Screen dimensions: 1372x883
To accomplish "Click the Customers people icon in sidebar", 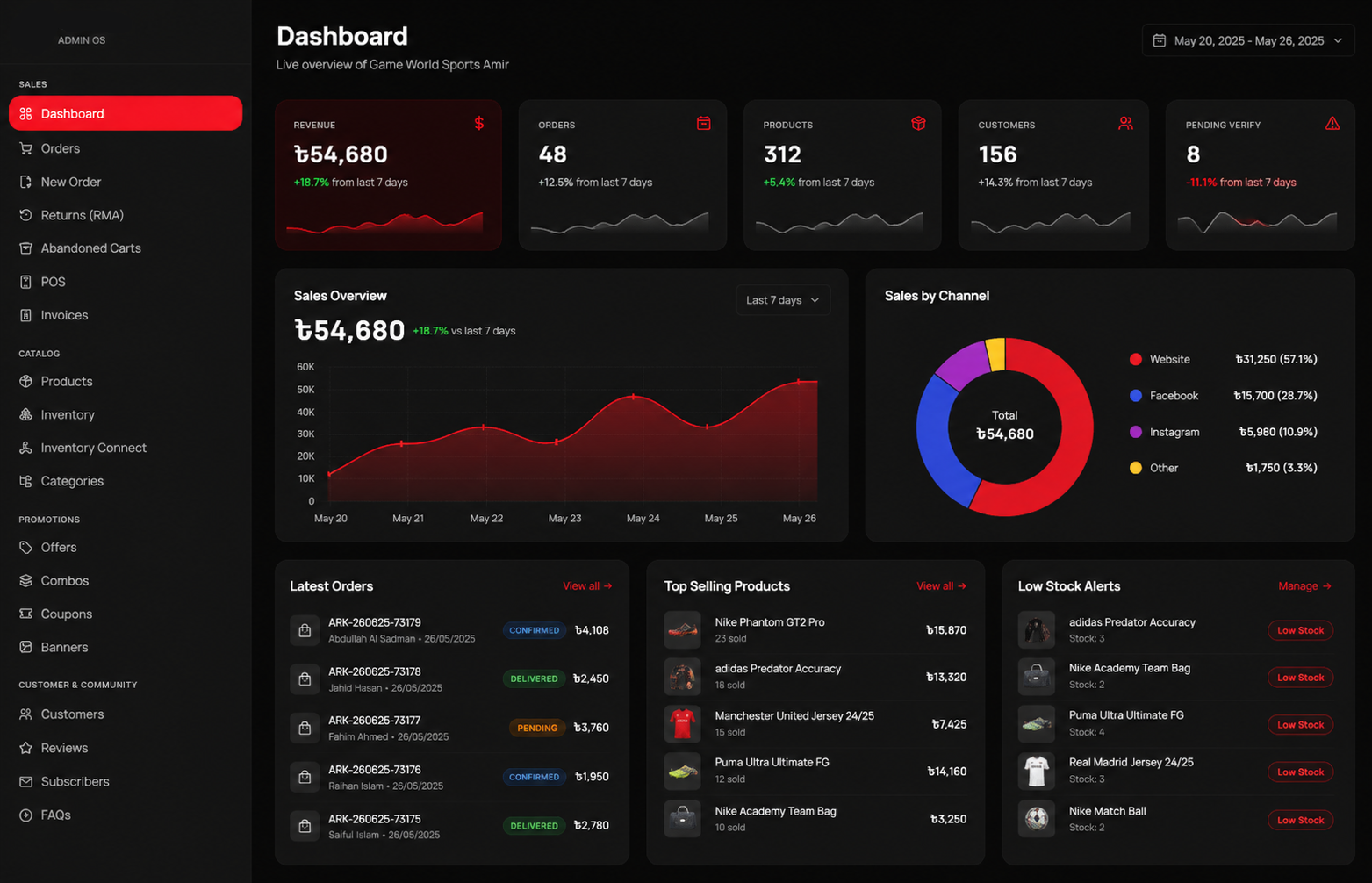I will click(x=25, y=714).
